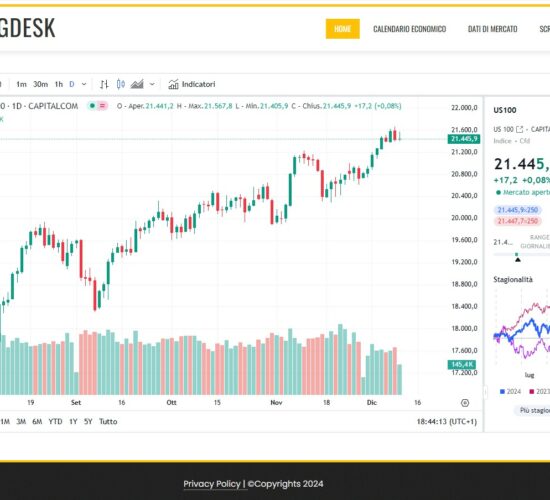
Task: Set chart range to YTD
Action: click(x=55, y=421)
